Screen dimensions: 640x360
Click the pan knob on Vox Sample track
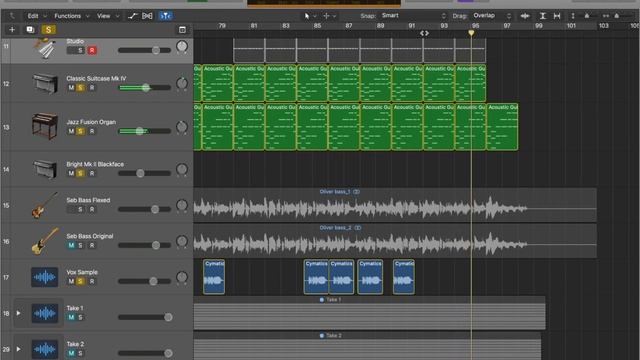click(x=182, y=277)
